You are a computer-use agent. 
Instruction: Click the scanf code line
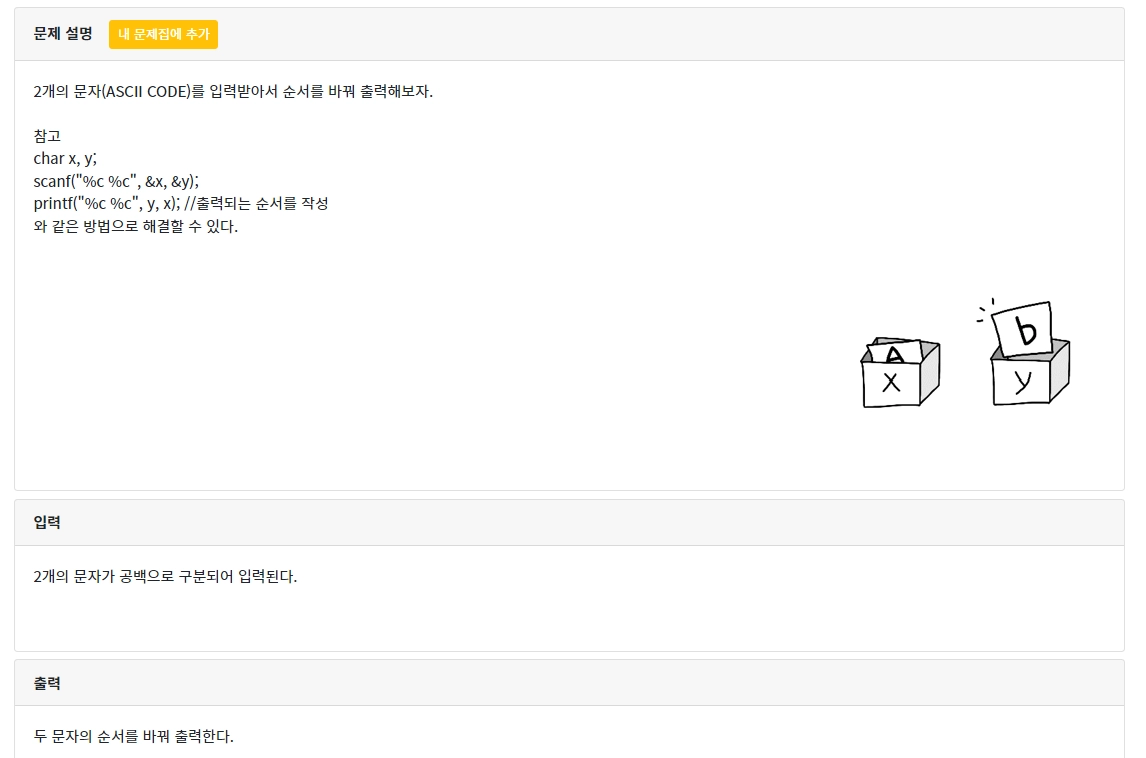click(x=116, y=181)
